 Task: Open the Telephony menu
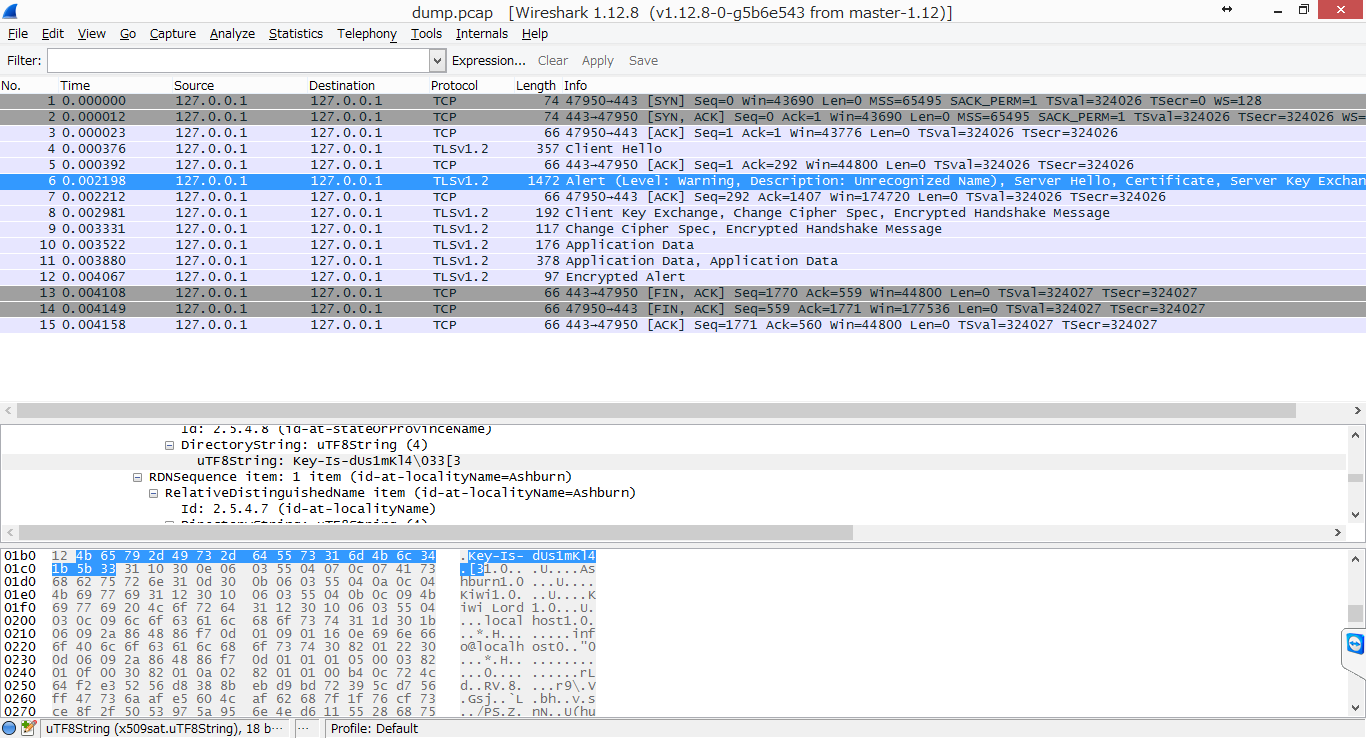[367, 33]
